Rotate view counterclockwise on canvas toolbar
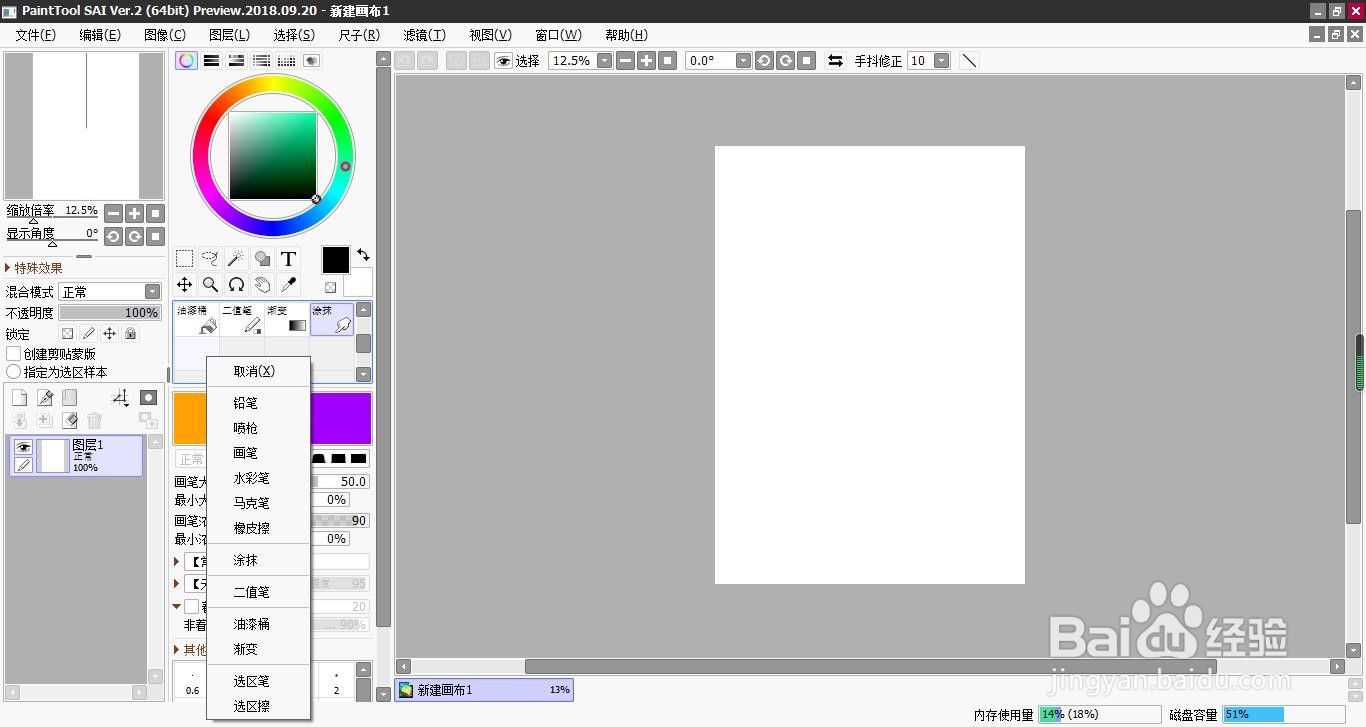The height and width of the screenshot is (727, 1366). click(764, 61)
